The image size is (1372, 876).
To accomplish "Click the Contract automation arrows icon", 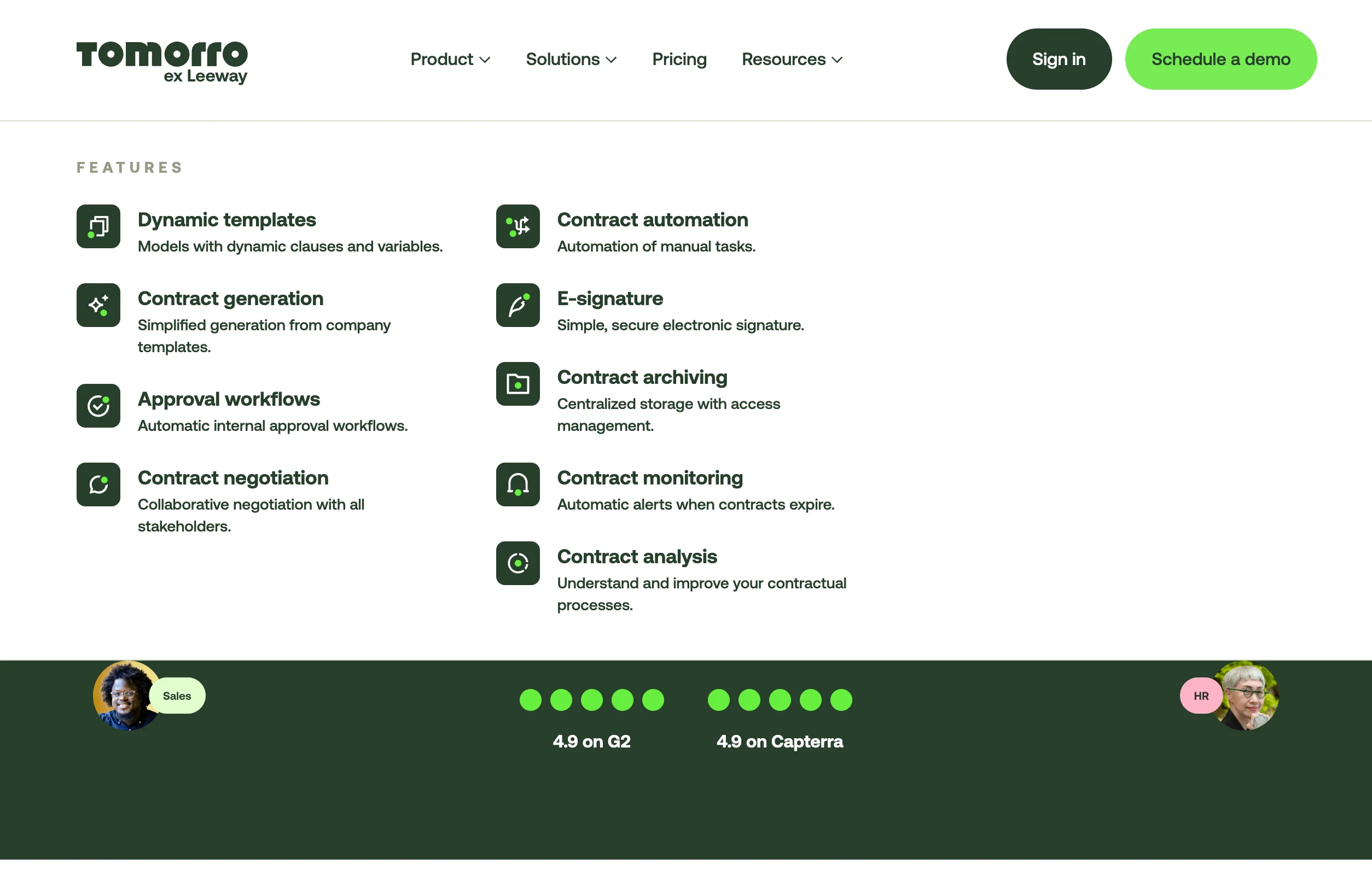I will [x=518, y=226].
